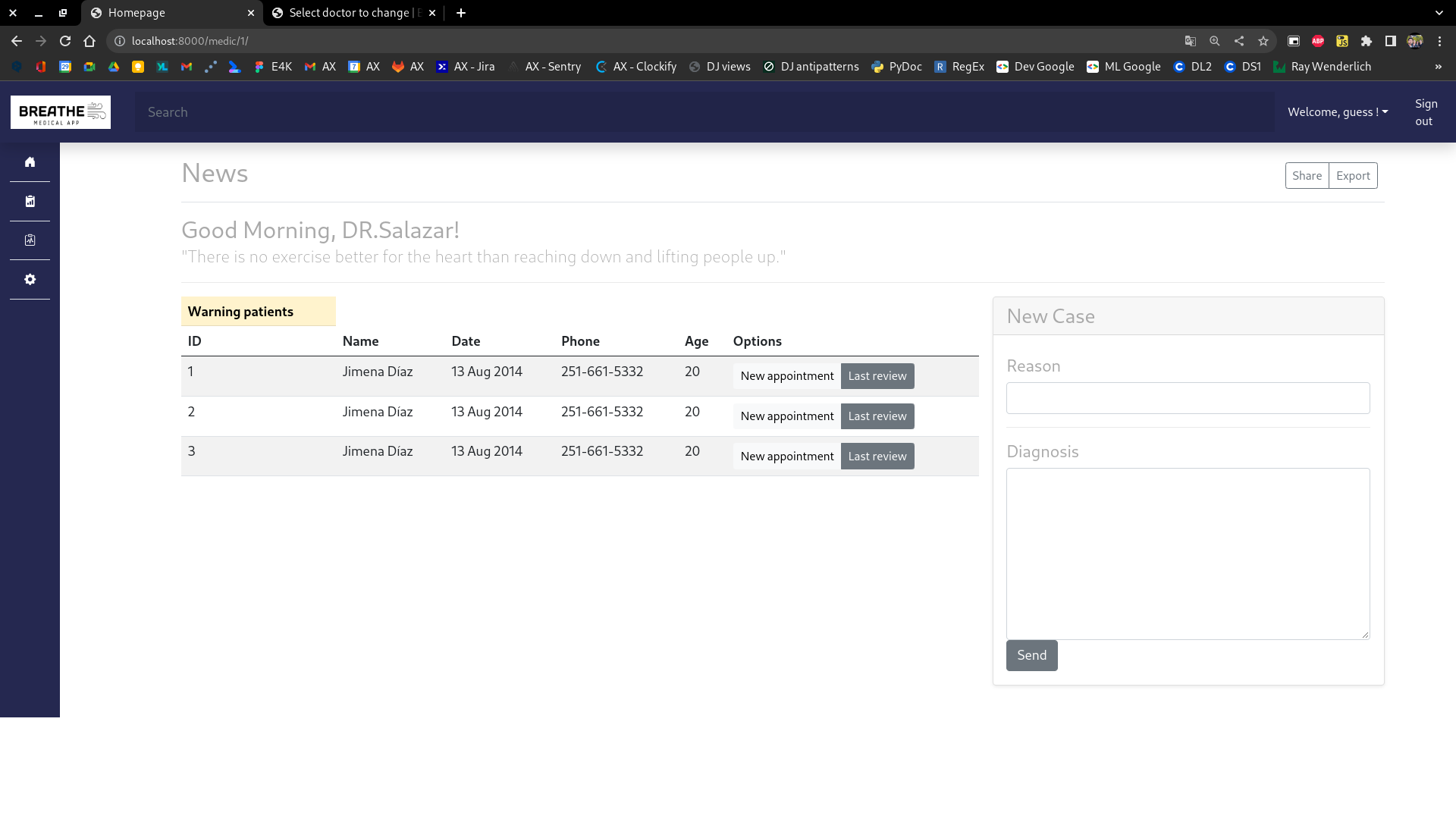Click inside the Reason input field

click(1188, 397)
